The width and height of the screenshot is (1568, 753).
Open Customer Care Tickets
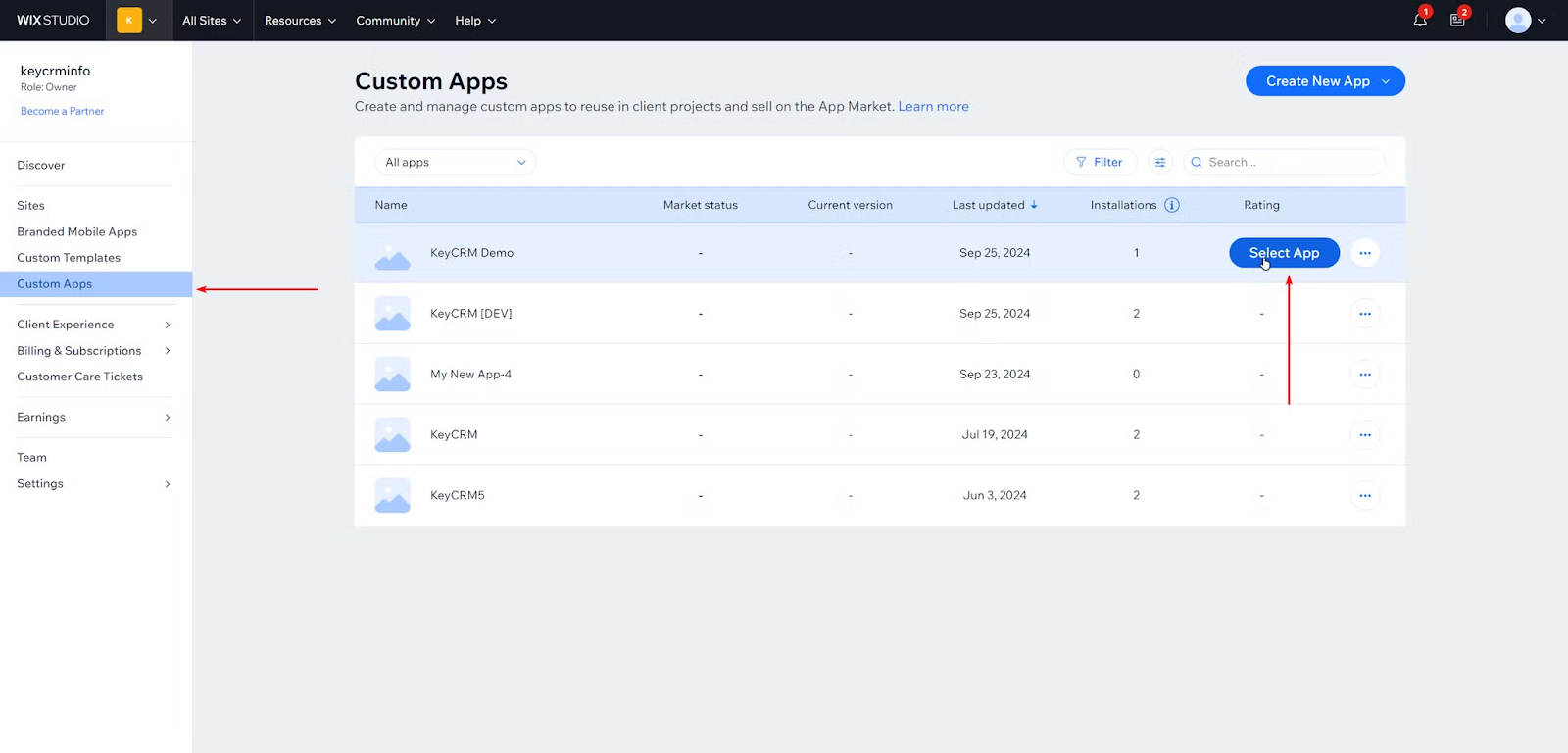tap(79, 376)
